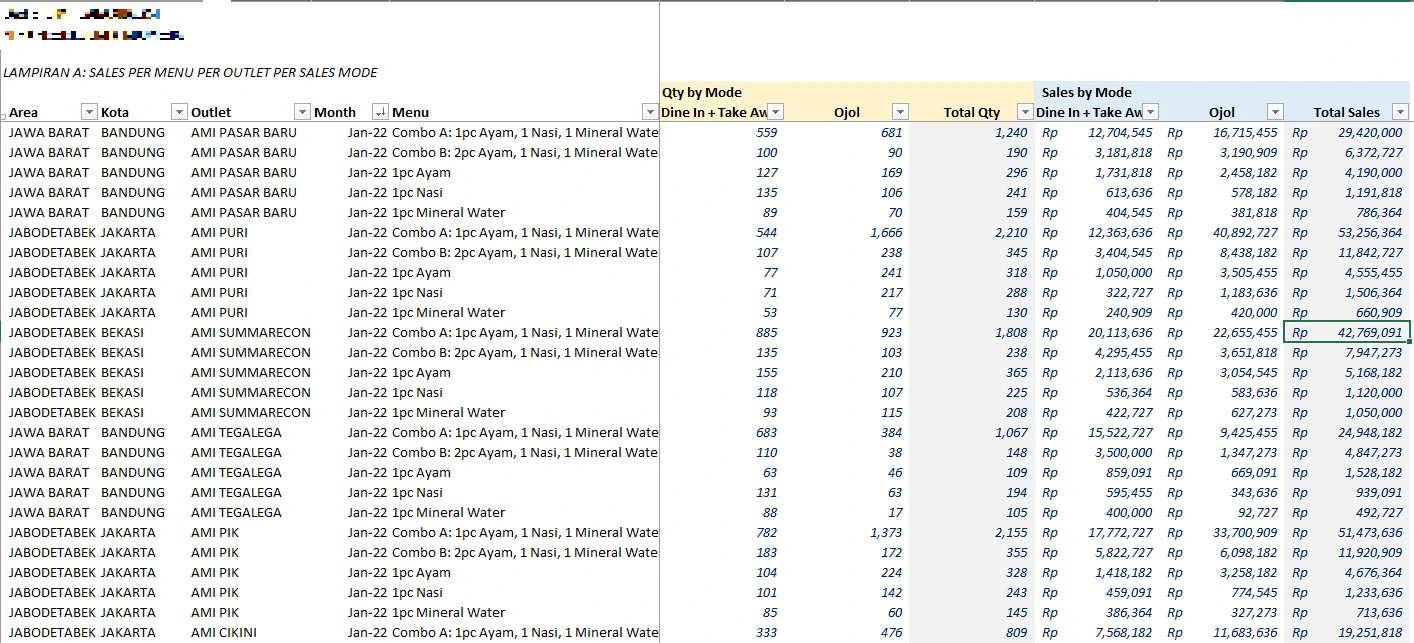Click the Ojol quantity cell showing 1,666
1414x643 pixels.
coord(848,232)
